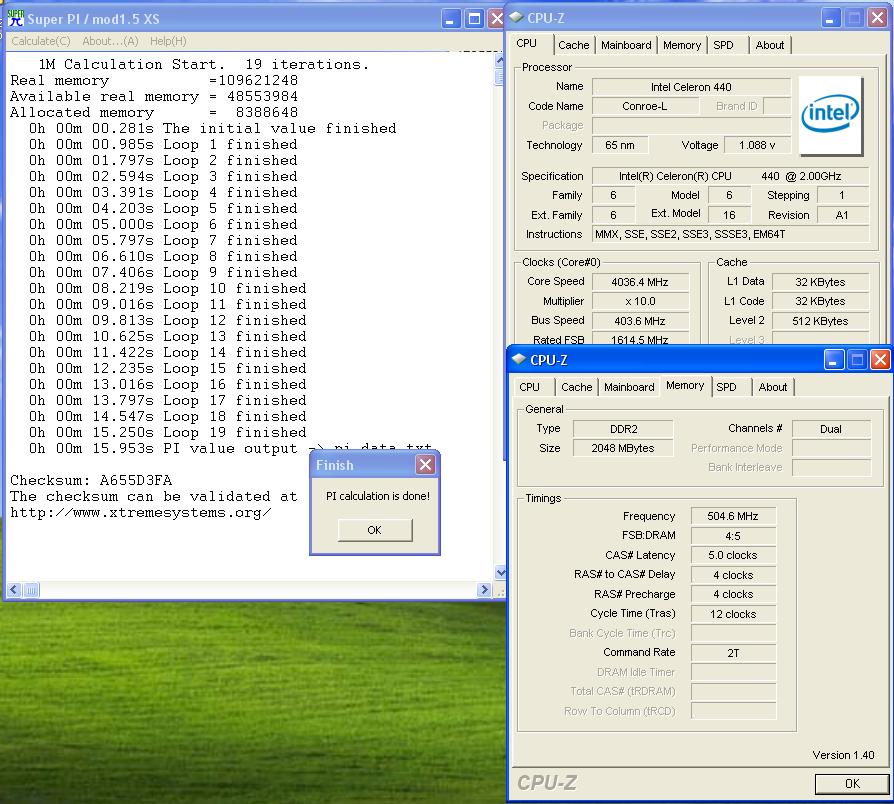Click the processor Name field Intel Celeron 440
Image resolution: width=894 pixels, height=804 pixels.
691,87
